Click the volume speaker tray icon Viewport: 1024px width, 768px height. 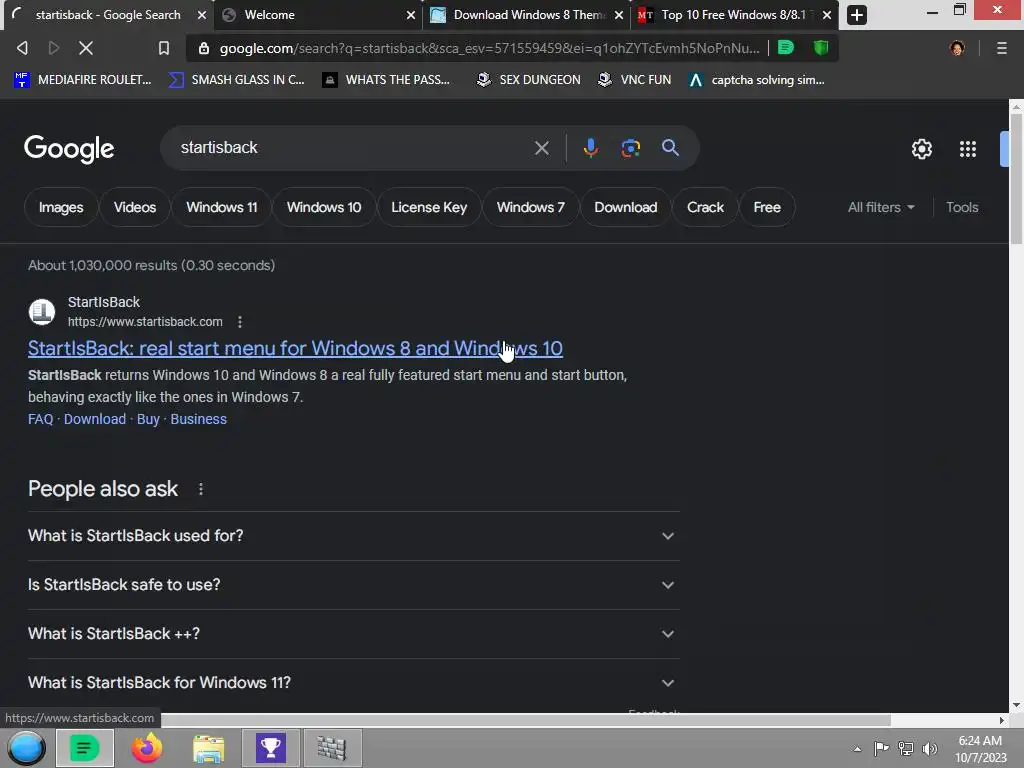[x=930, y=748]
